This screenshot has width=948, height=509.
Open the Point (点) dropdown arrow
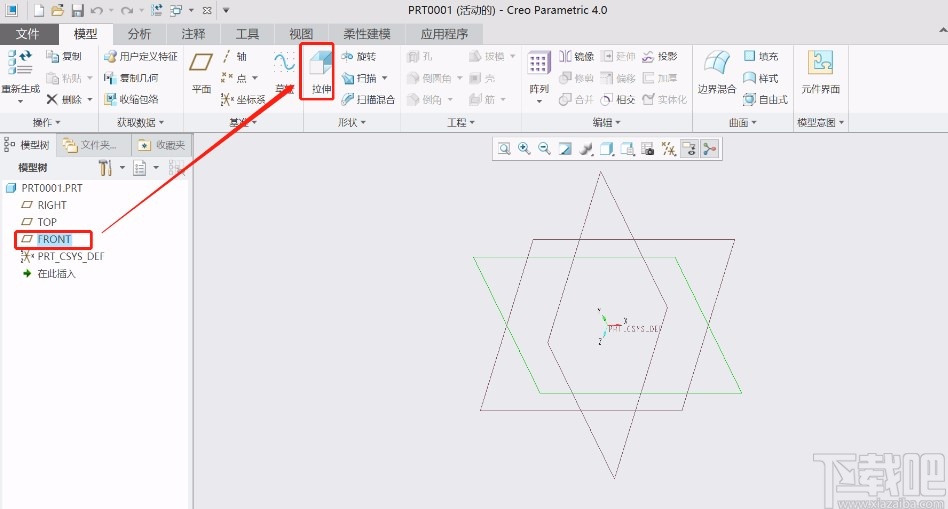tap(255, 78)
